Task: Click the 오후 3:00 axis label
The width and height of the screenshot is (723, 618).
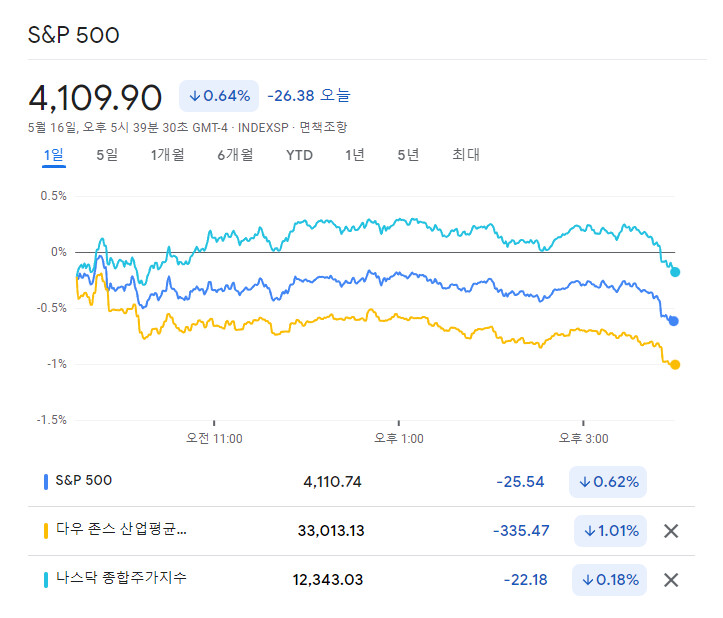Action: (x=583, y=439)
